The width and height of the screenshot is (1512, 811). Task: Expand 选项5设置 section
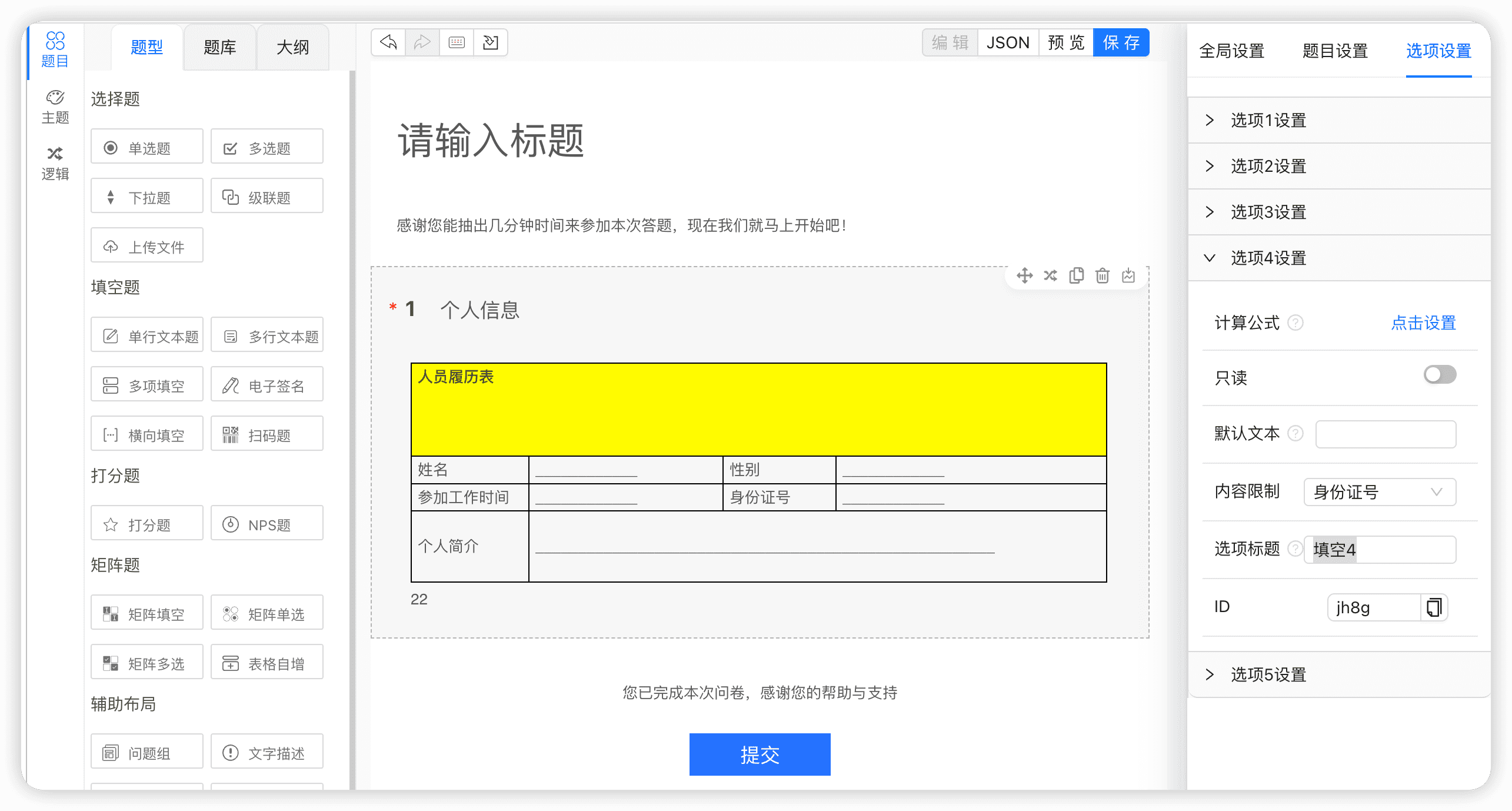[x=1268, y=675]
